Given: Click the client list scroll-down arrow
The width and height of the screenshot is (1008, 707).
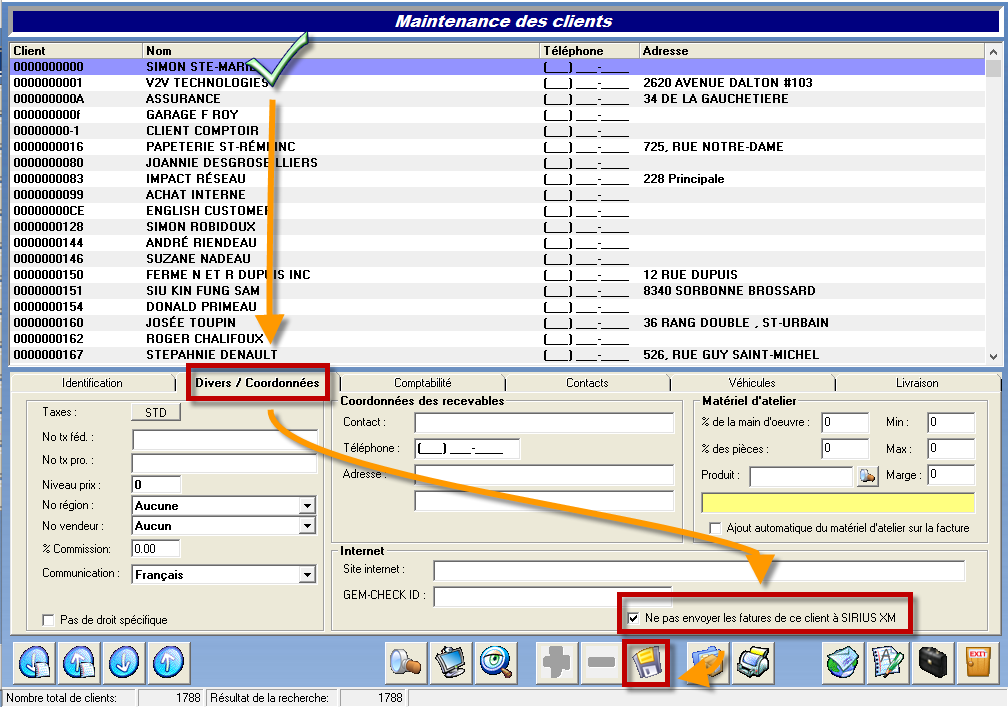Looking at the screenshot, I should [993, 356].
